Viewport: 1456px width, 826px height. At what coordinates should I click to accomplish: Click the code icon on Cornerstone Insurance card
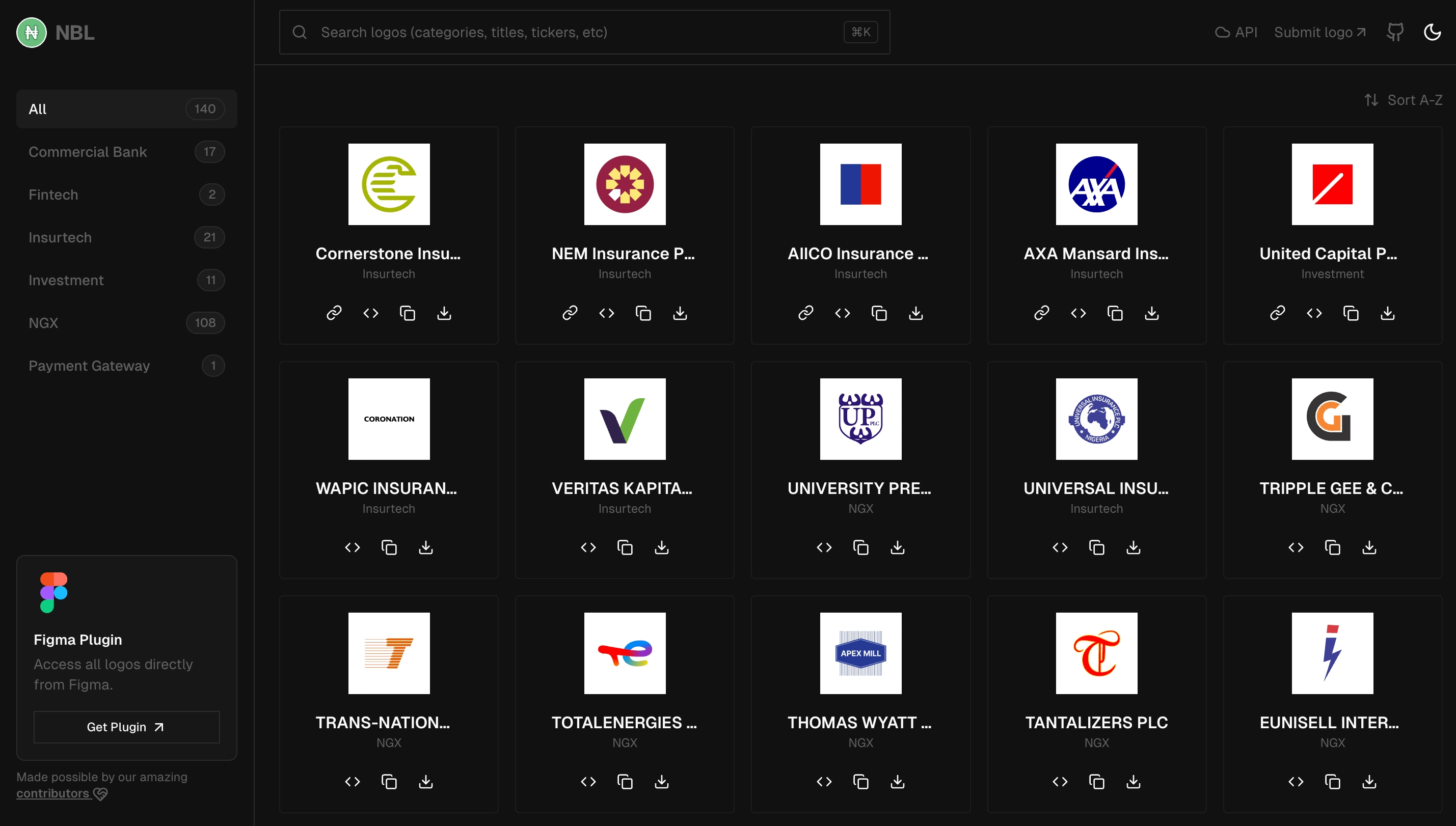[x=370, y=313]
